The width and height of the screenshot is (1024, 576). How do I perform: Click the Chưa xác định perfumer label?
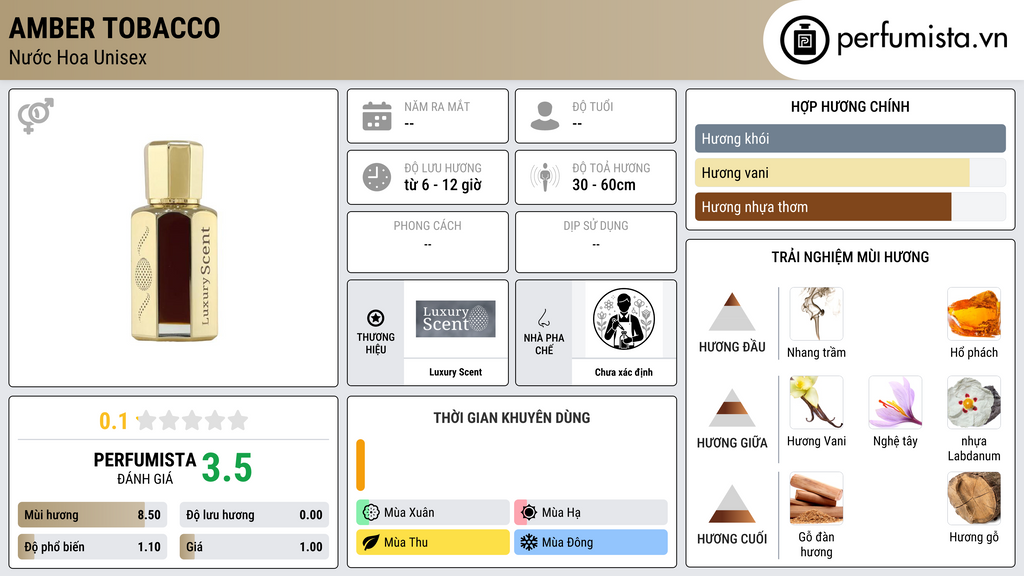pos(624,372)
